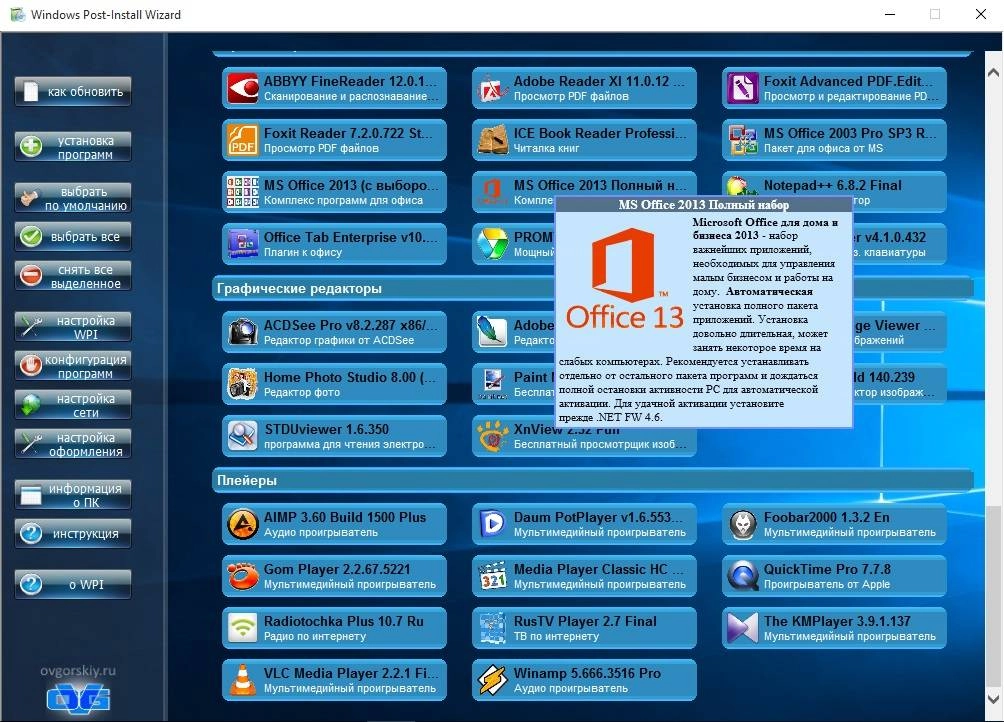The height and width of the screenshot is (722, 1004).
Task: Click the VLC Media Player cone icon
Action: (x=242, y=680)
